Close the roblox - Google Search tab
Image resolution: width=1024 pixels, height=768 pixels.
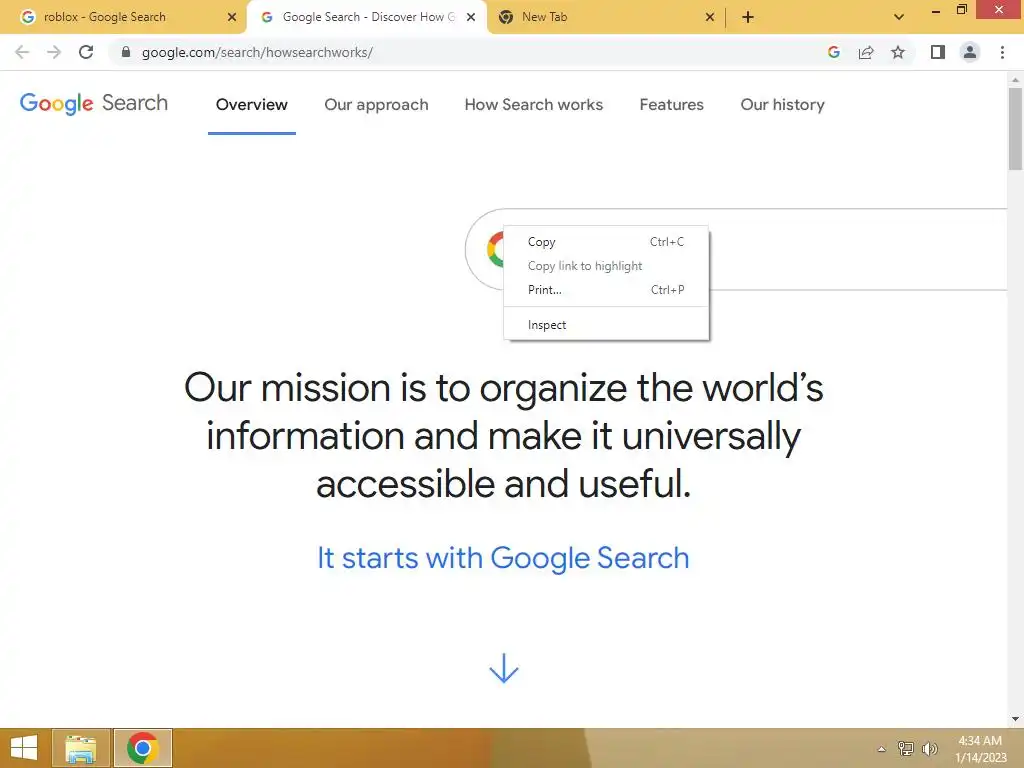point(231,17)
